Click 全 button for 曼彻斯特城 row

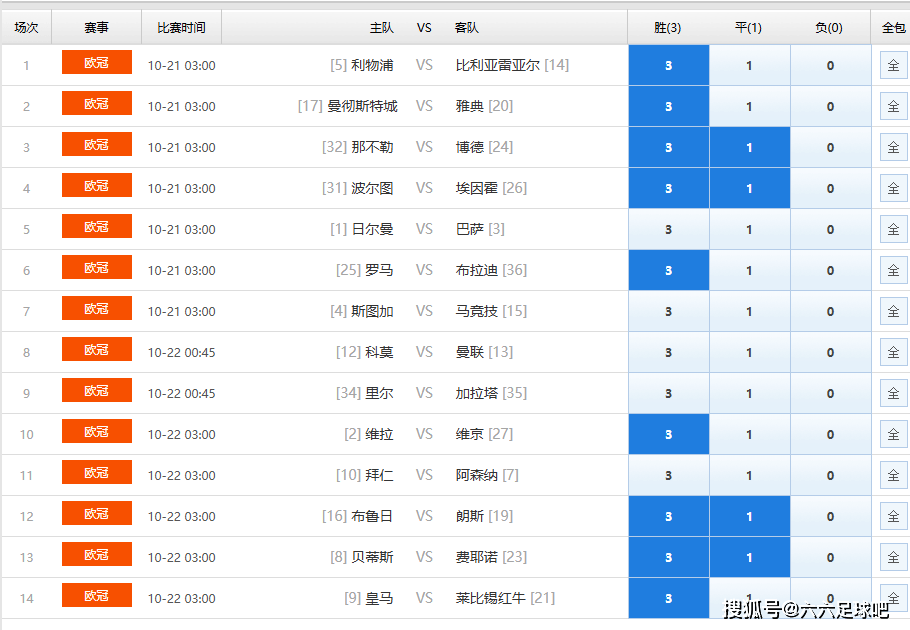click(x=894, y=107)
